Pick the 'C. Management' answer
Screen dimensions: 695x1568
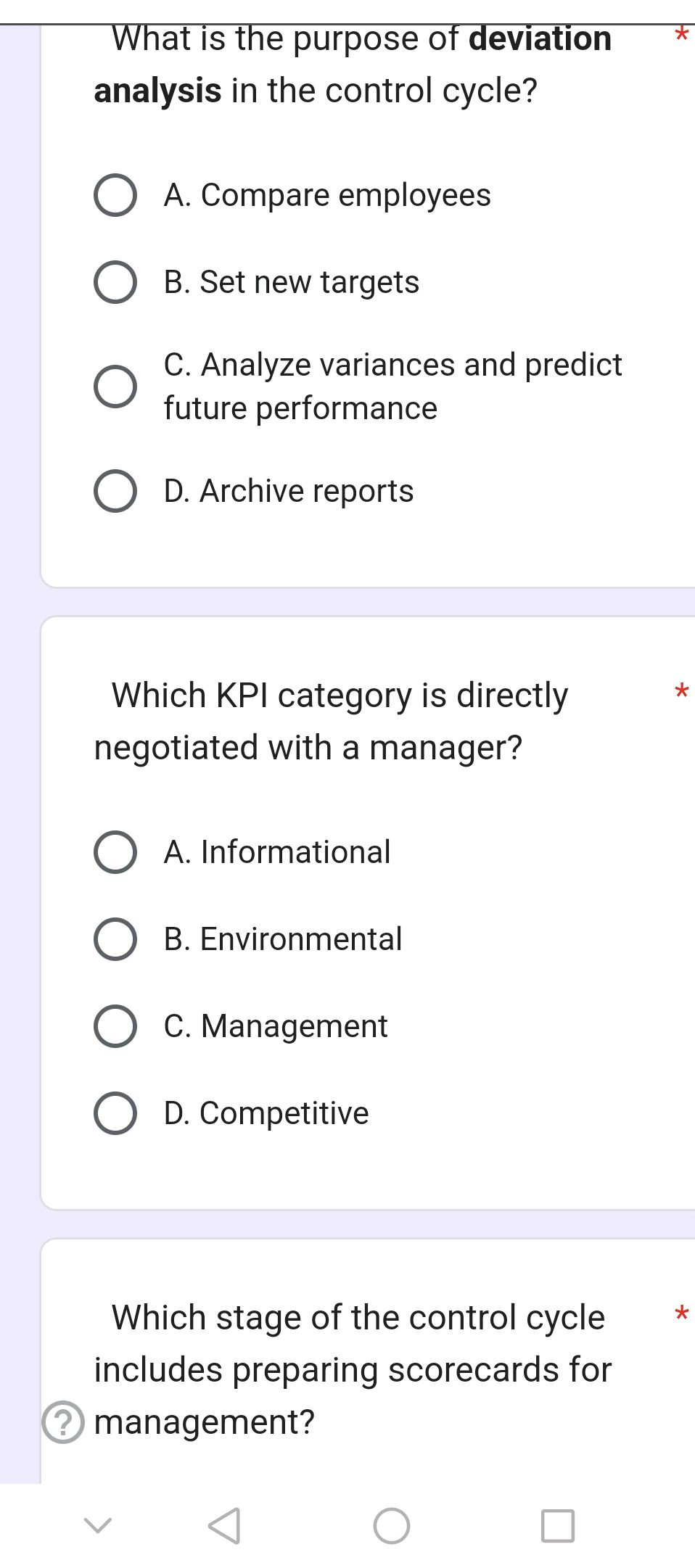[115, 1026]
